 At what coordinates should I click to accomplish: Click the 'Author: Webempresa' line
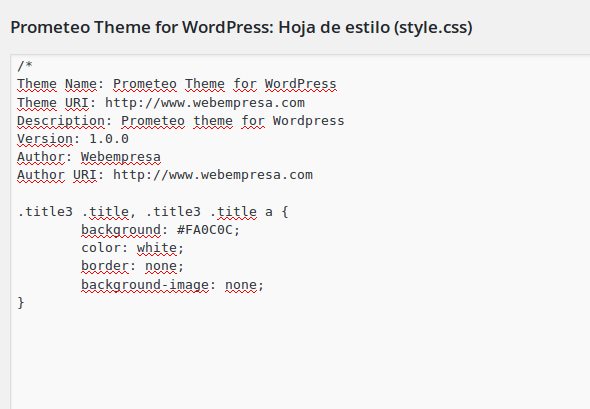pos(89,157)
